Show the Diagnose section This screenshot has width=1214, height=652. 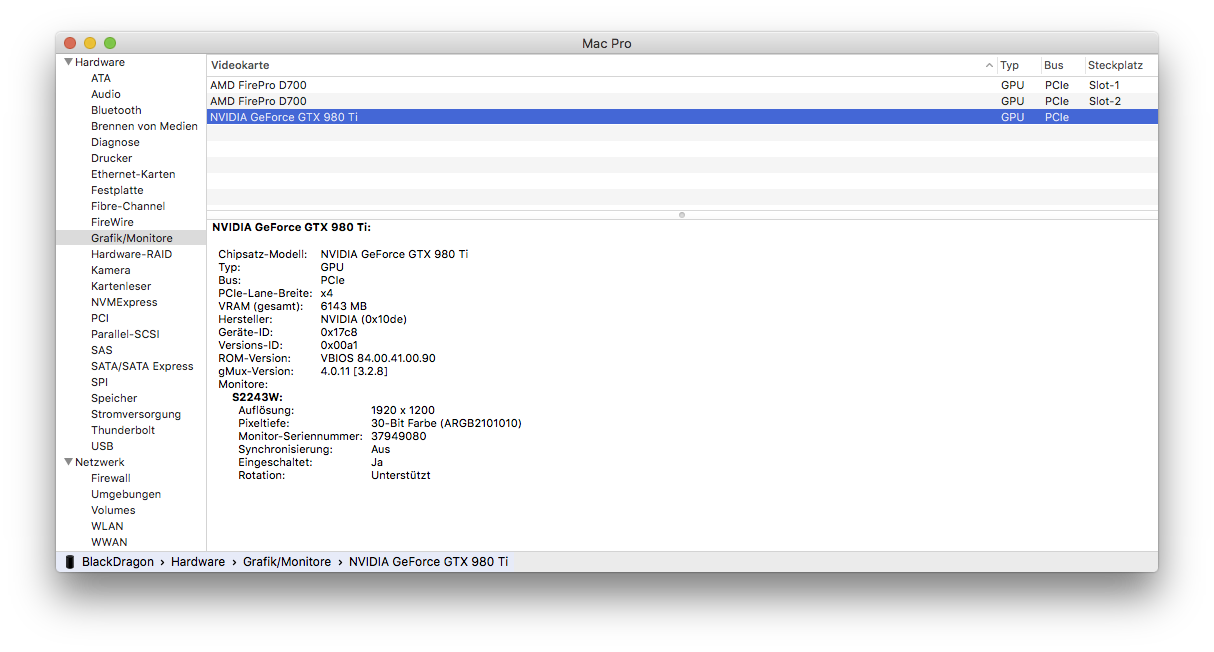(x=115, y=142)
